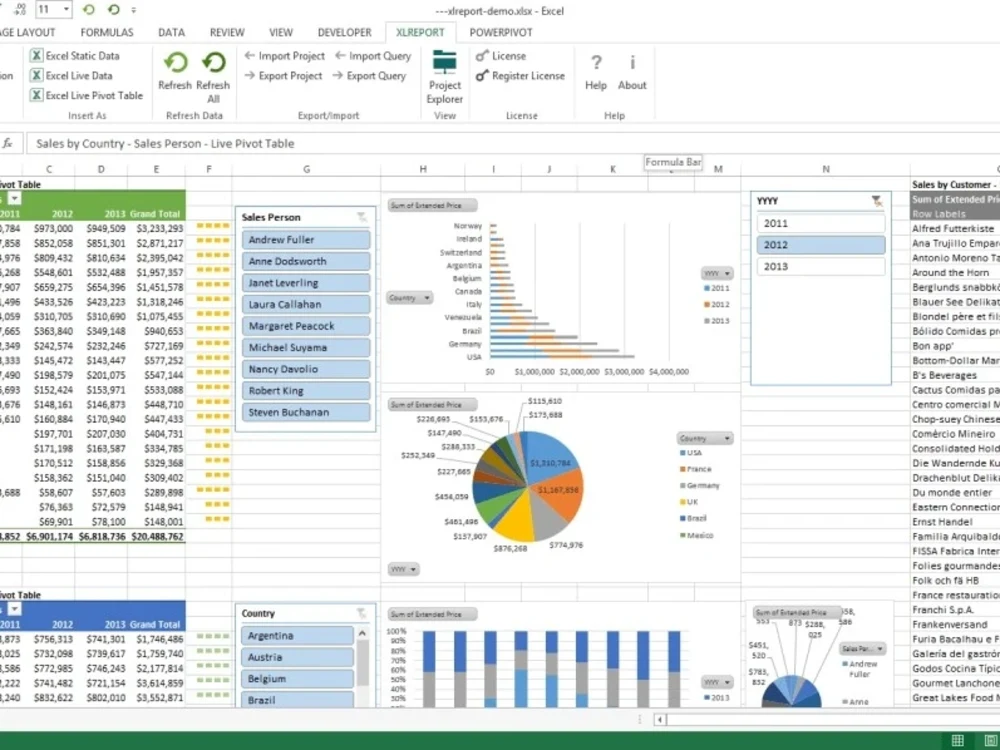Toggle Janet Leverling in Sales Person slicer

coord(305,283)
